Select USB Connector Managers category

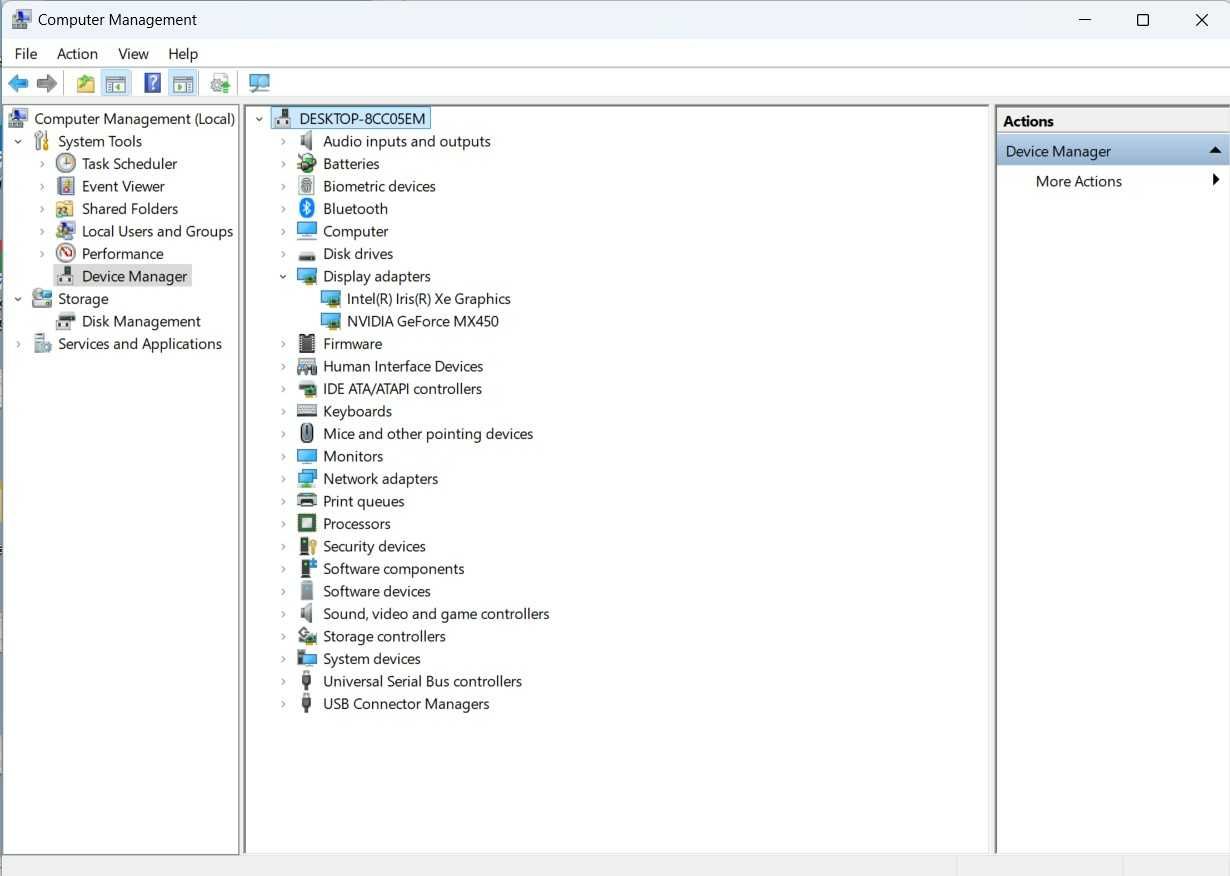[x=406, y=703]
